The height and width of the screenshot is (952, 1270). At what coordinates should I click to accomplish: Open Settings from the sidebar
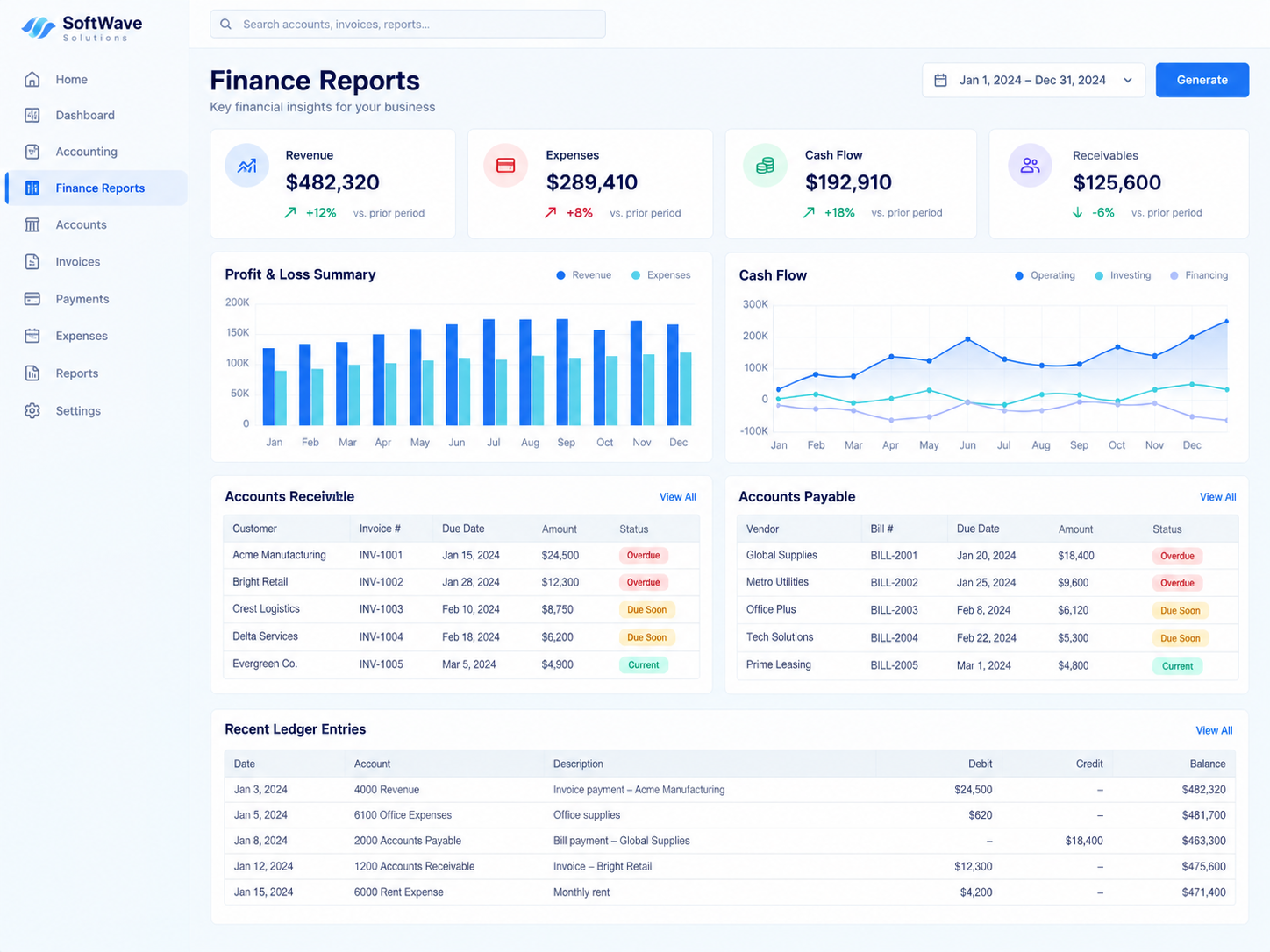click(x=78, y=410)
